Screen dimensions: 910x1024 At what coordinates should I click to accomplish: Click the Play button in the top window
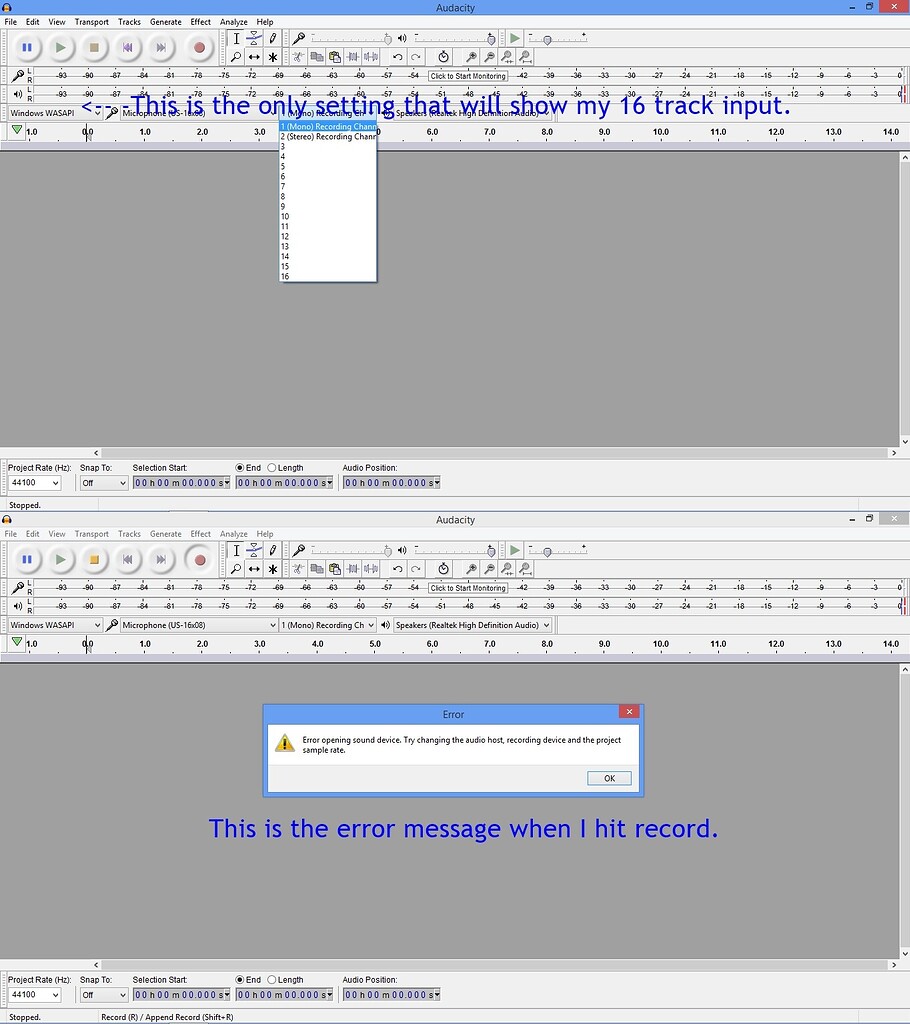coord(61,47)
